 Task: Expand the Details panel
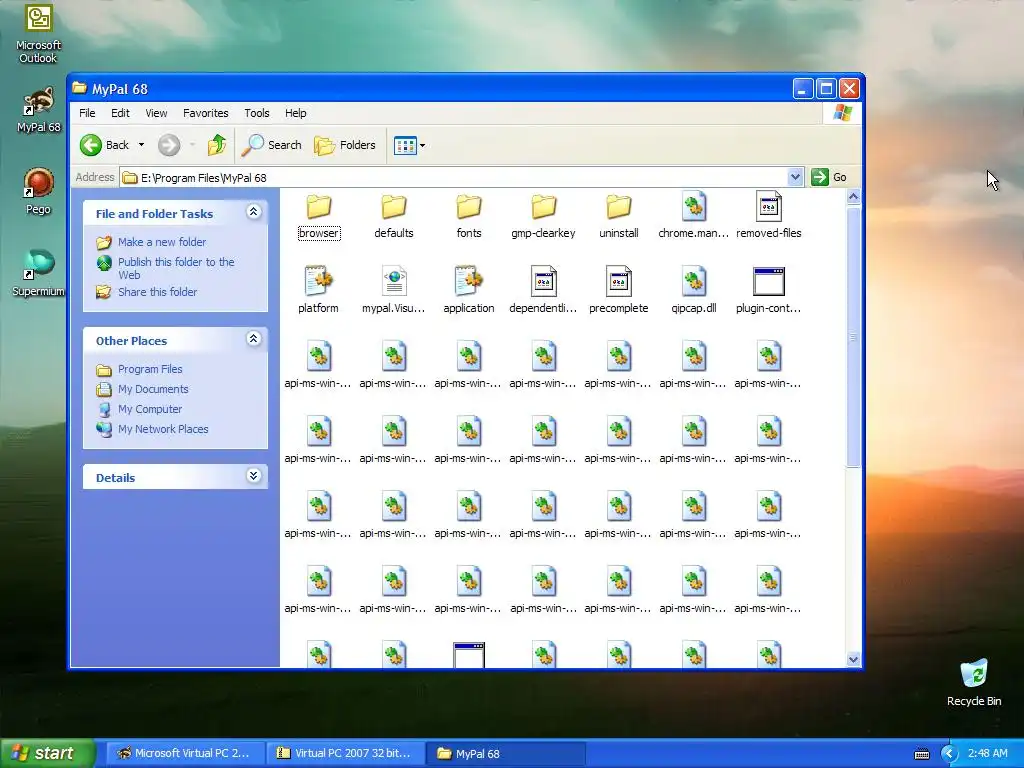pyautogui.click(x=253, y=475)
